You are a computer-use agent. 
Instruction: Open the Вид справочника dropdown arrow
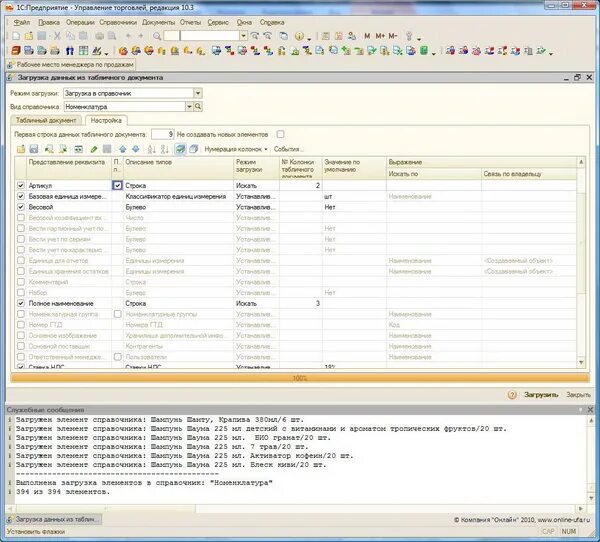pyautogui.click(x=189, y=106)
